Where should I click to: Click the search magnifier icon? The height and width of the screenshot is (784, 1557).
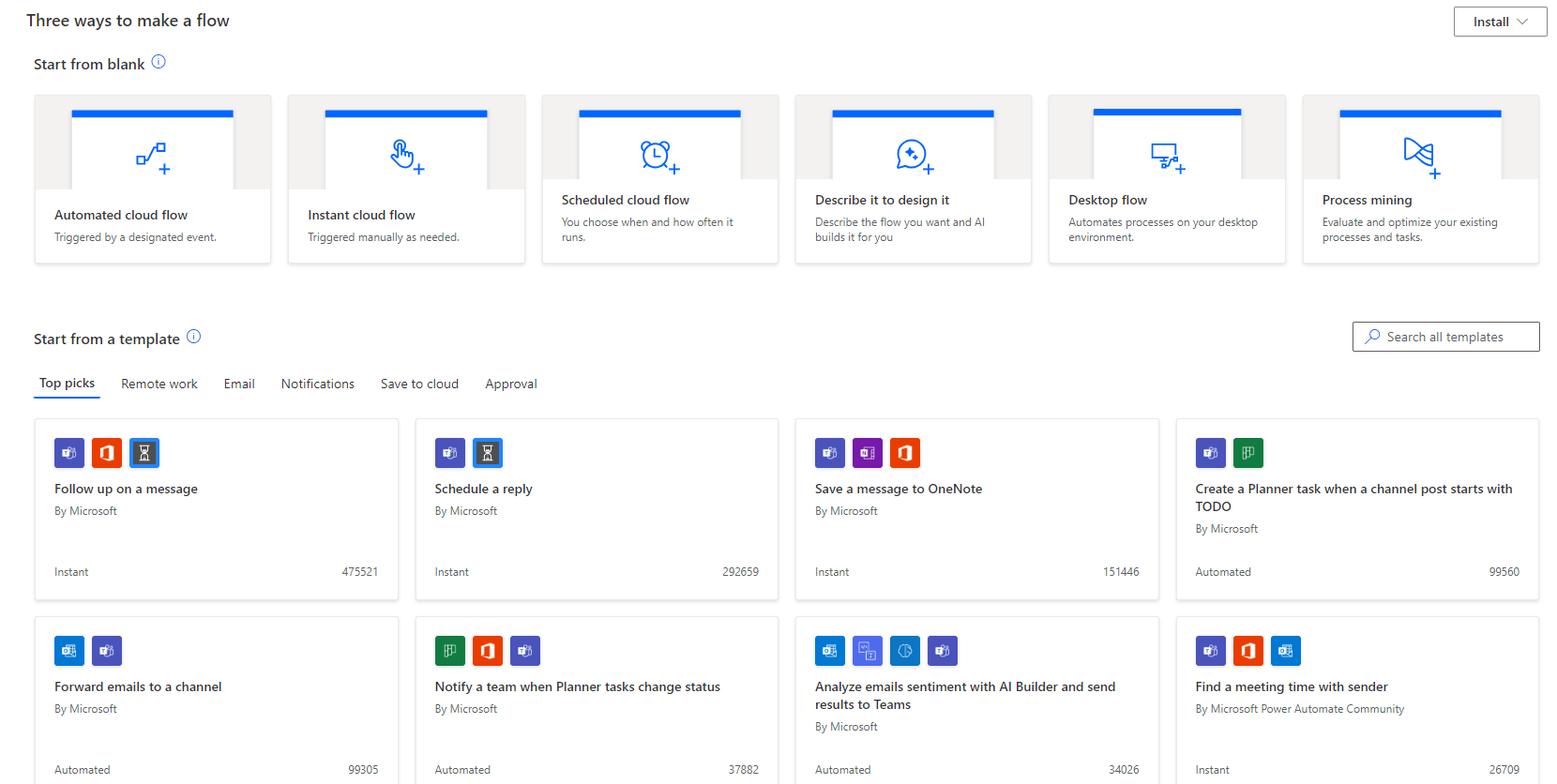(x=1372, y=336)
